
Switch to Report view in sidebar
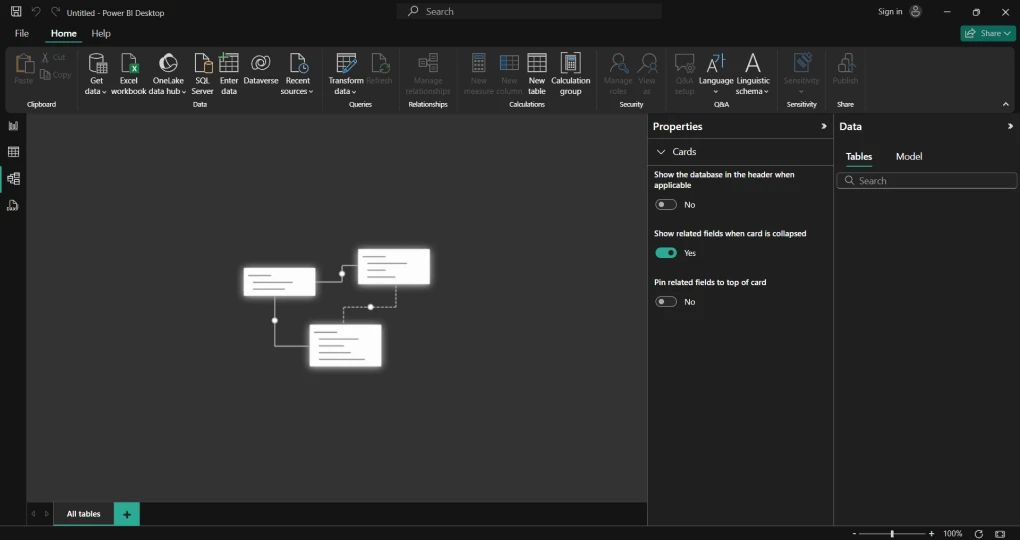click(x=13, y=126)
